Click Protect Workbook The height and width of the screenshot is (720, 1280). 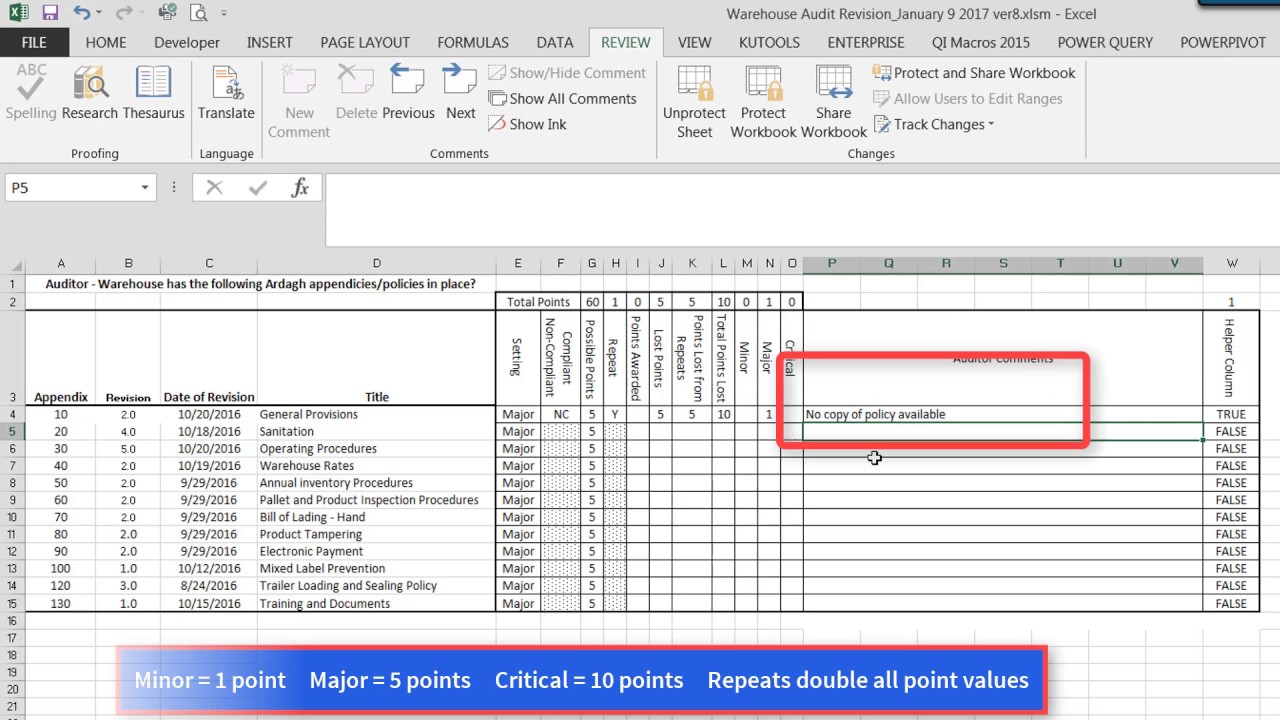coord(763,102)
